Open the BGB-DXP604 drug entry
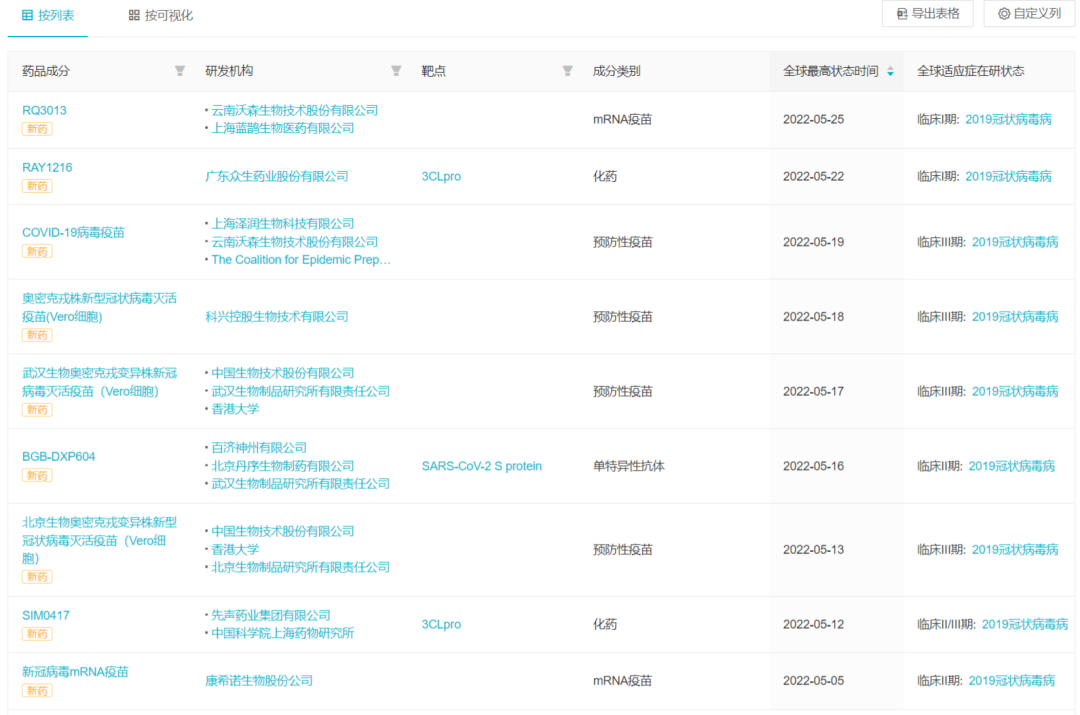1080x715 pixels. point(59,456)
